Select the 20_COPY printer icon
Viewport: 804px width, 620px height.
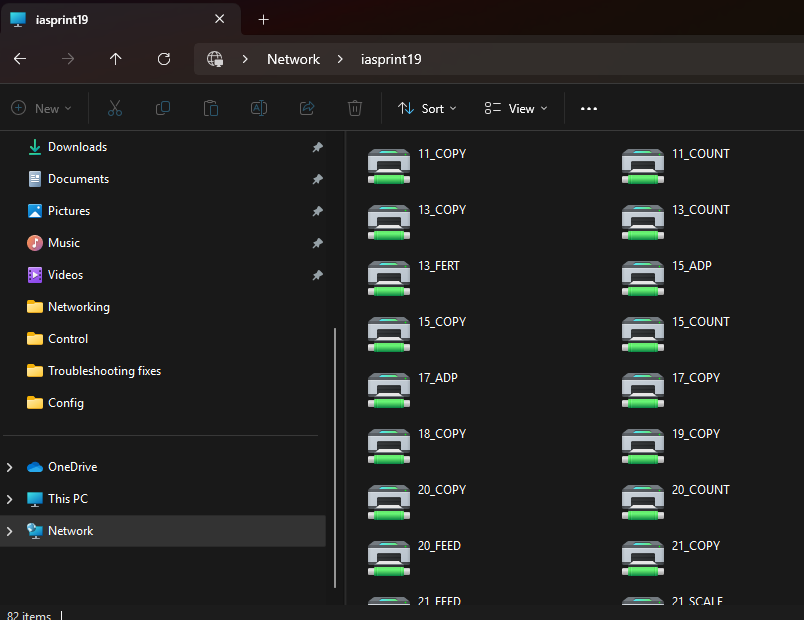click(x=389, y=502)
